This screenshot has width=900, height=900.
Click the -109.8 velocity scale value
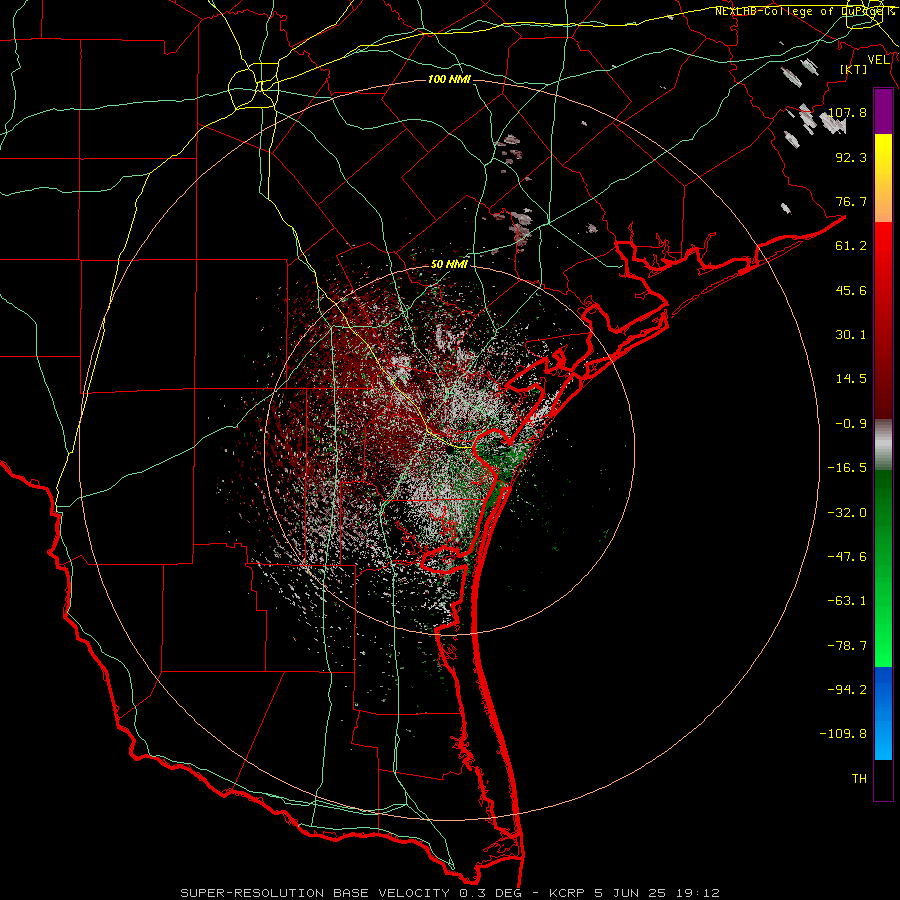[843, 734]
